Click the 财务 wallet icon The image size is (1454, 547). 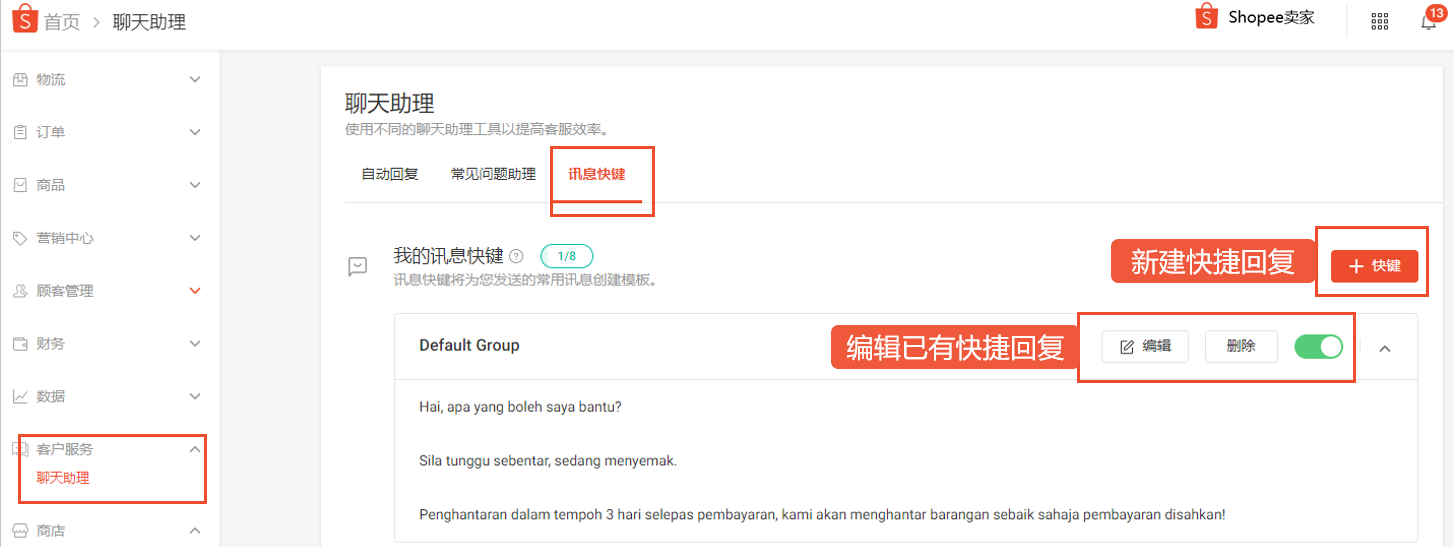[x=20, y=343]
